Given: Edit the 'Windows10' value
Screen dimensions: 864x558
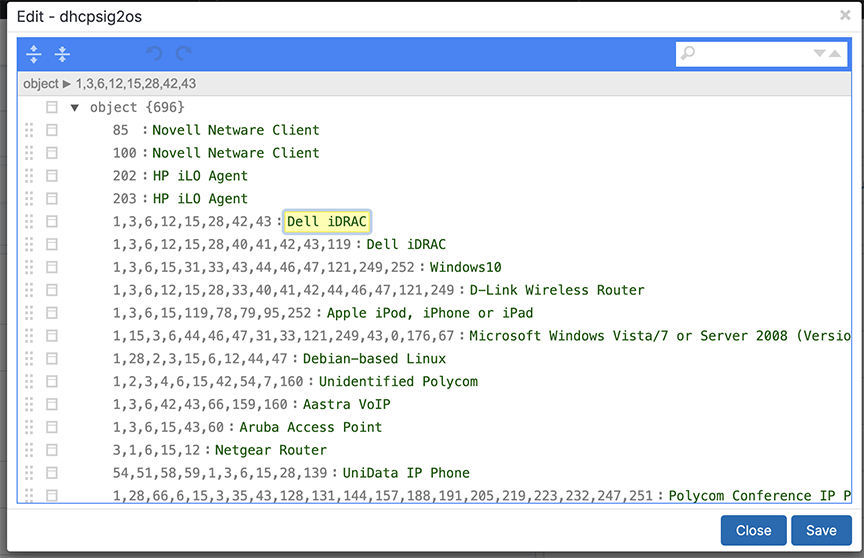Looking at the screenshot, I should (466, 267).
